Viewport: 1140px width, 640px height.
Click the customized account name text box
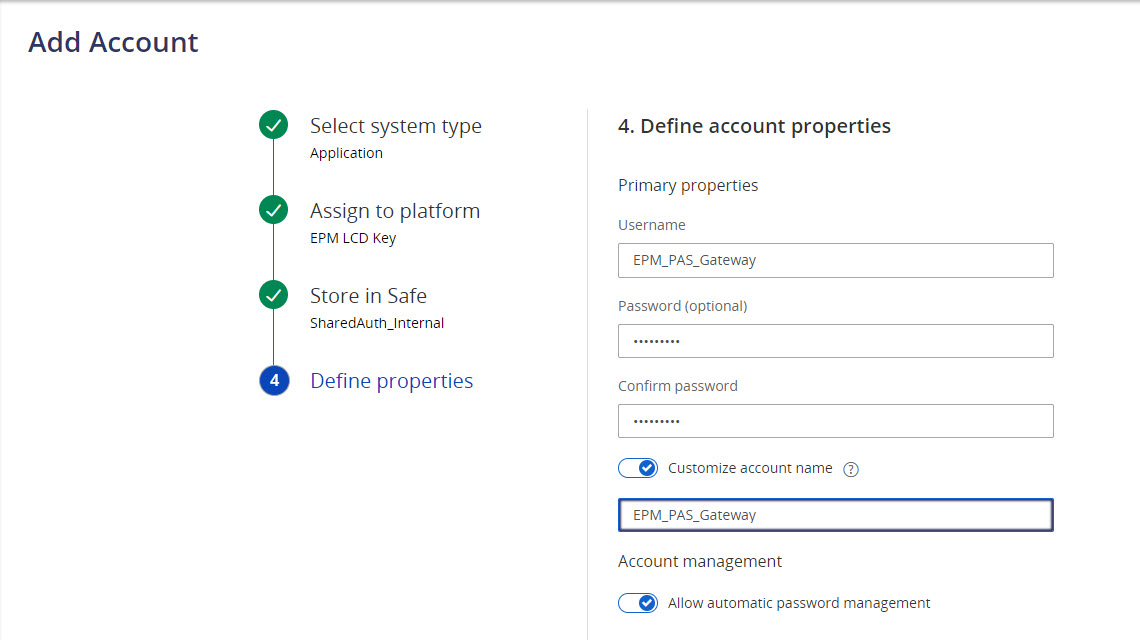835,514
